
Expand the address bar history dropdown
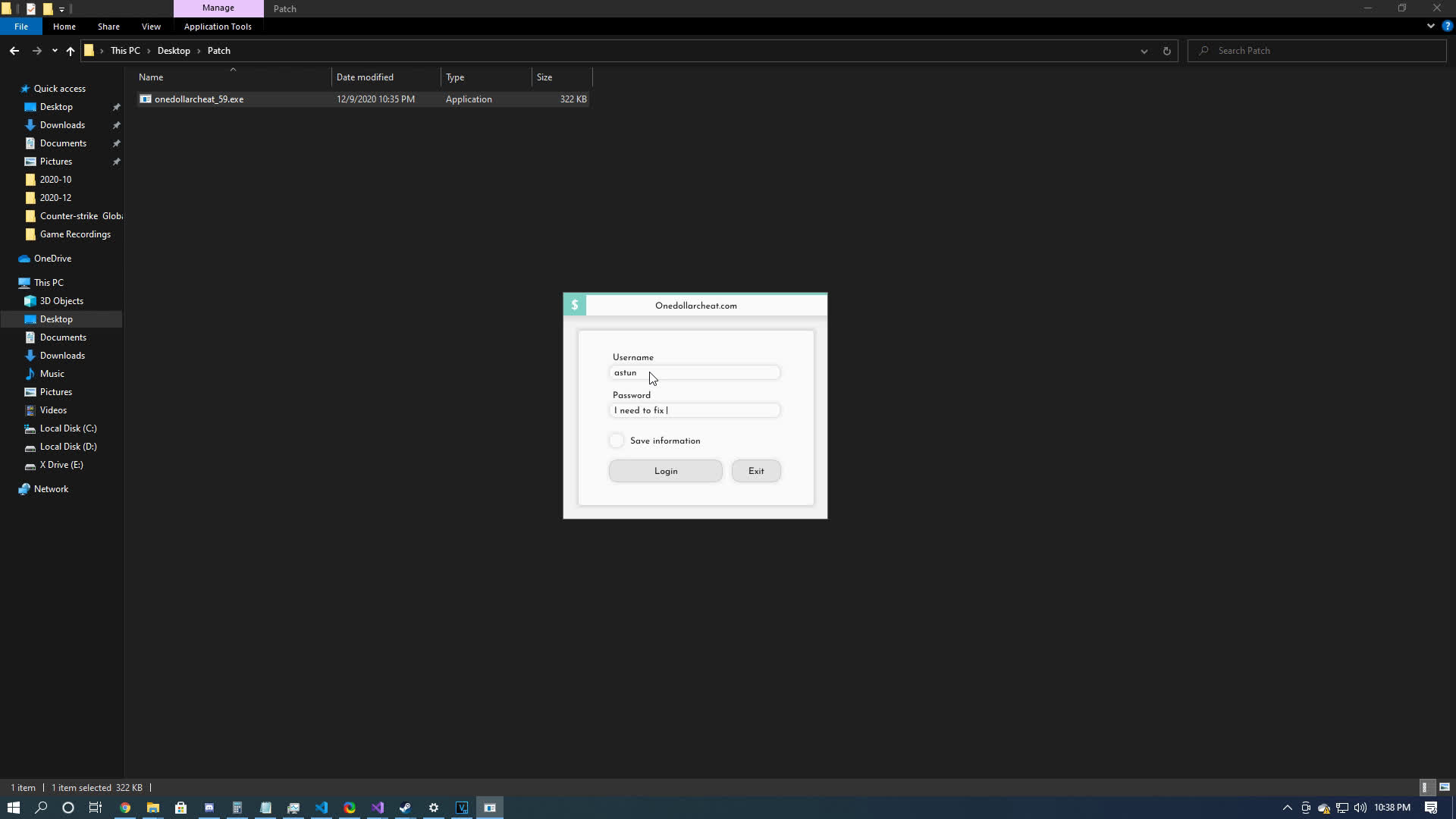pyautogui.click(x=1144, y=51)
